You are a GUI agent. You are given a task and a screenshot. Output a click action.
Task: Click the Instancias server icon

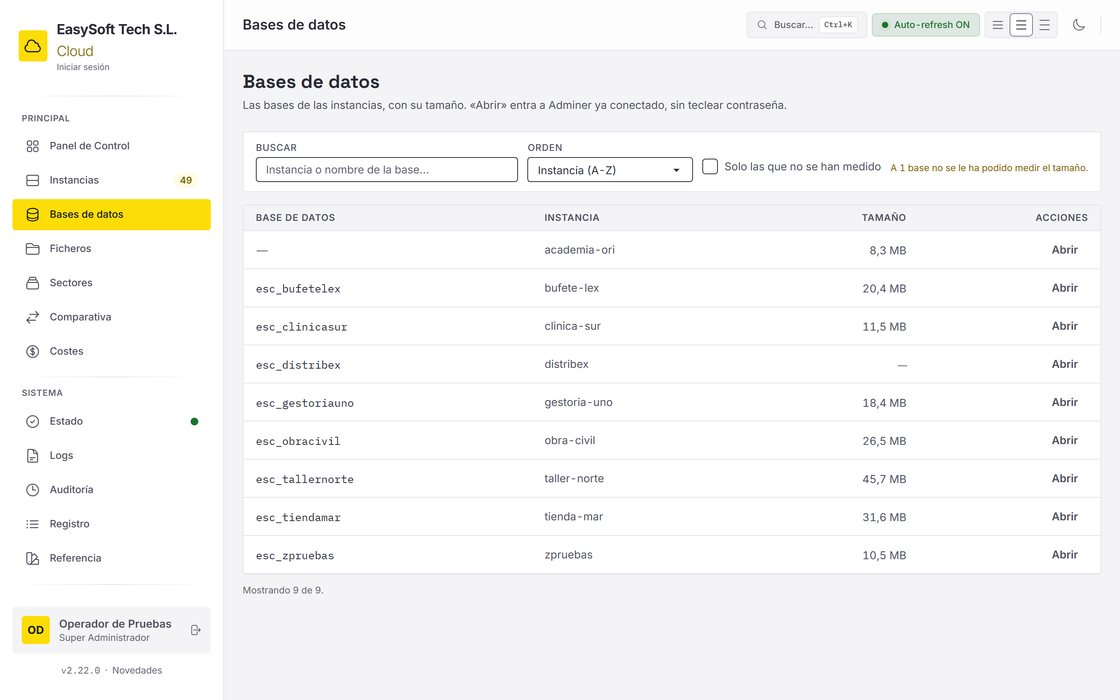(x=33, y=180)
